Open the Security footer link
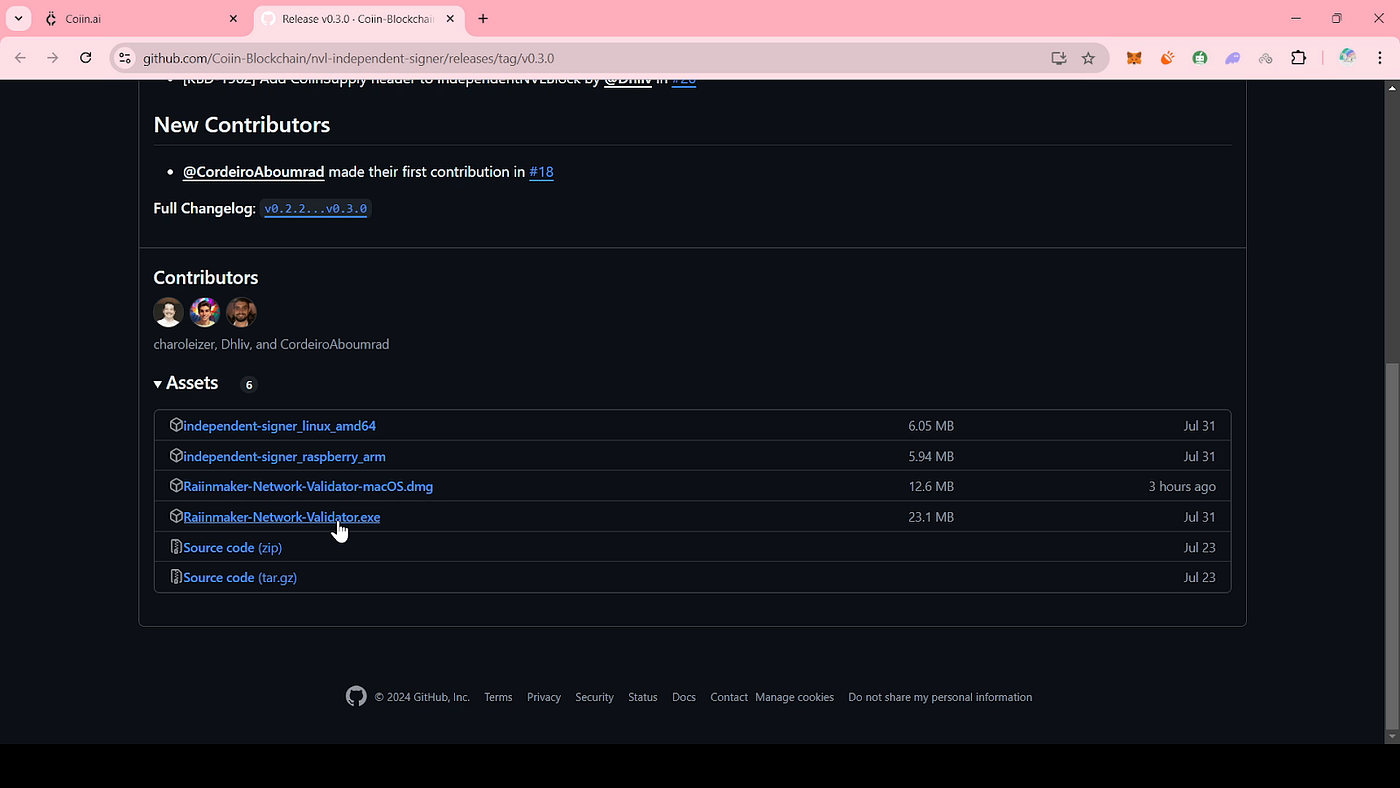Image resolution: width=1400 pixels, height=788 pixels. click(594, 697)
